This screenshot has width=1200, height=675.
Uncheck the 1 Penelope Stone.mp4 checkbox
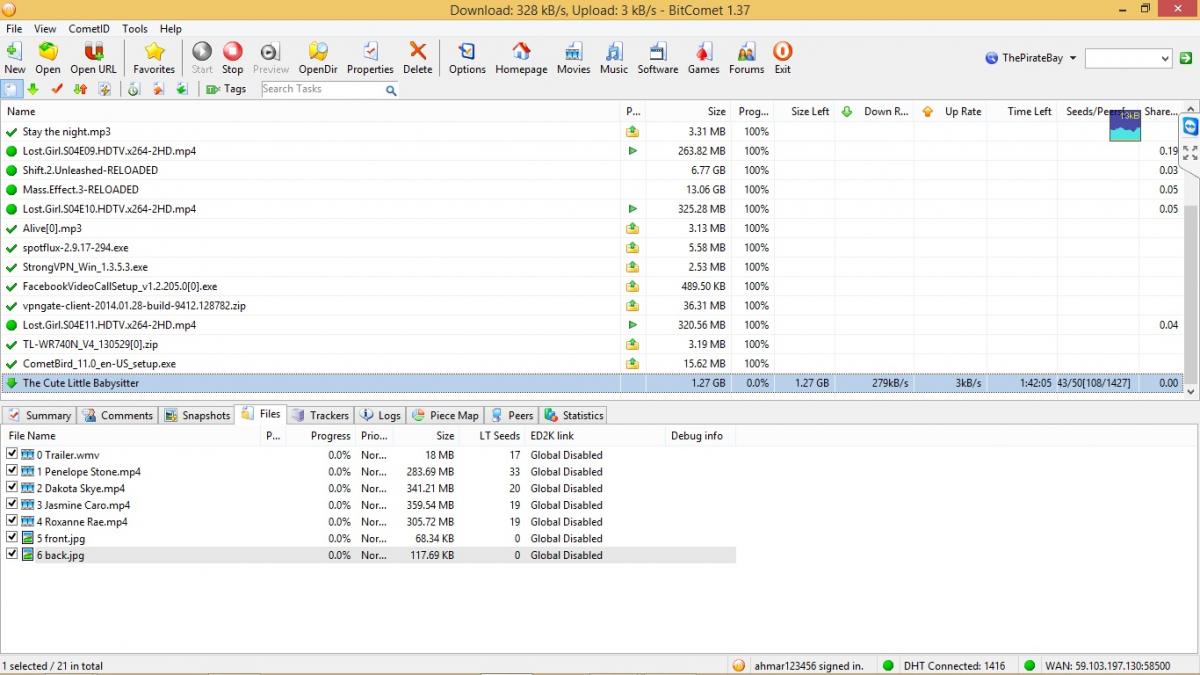tap(12, 472)
